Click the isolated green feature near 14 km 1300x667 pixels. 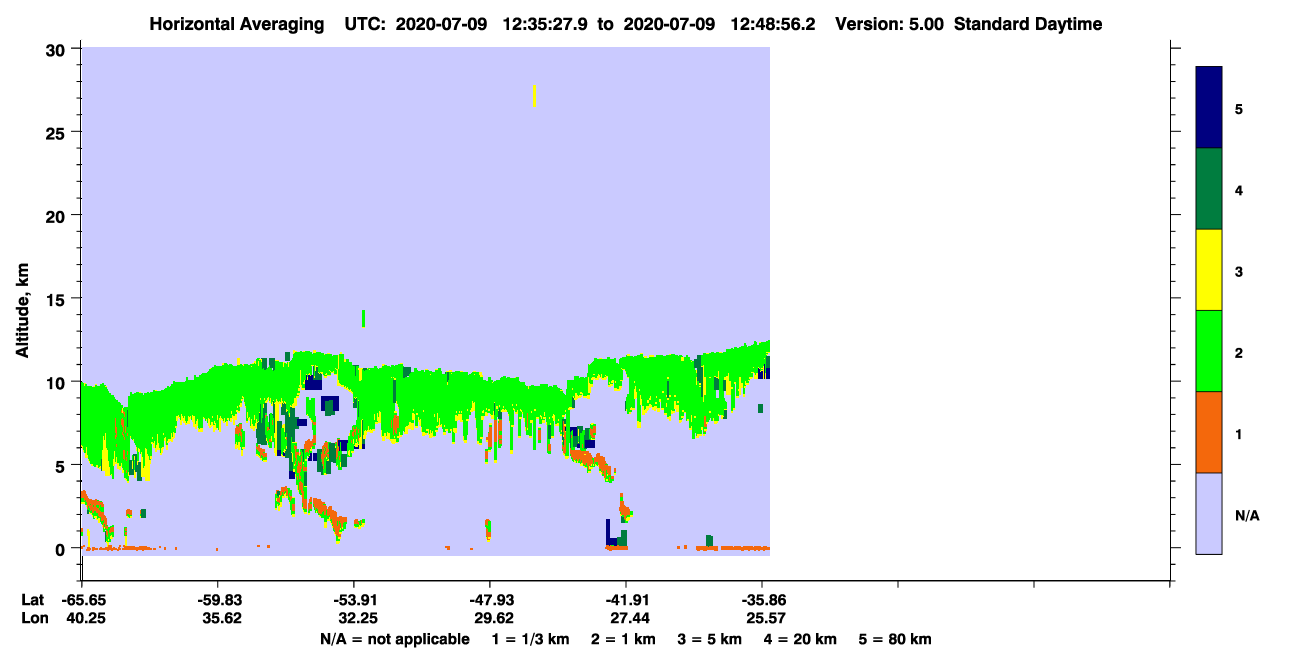pos(363,318)
